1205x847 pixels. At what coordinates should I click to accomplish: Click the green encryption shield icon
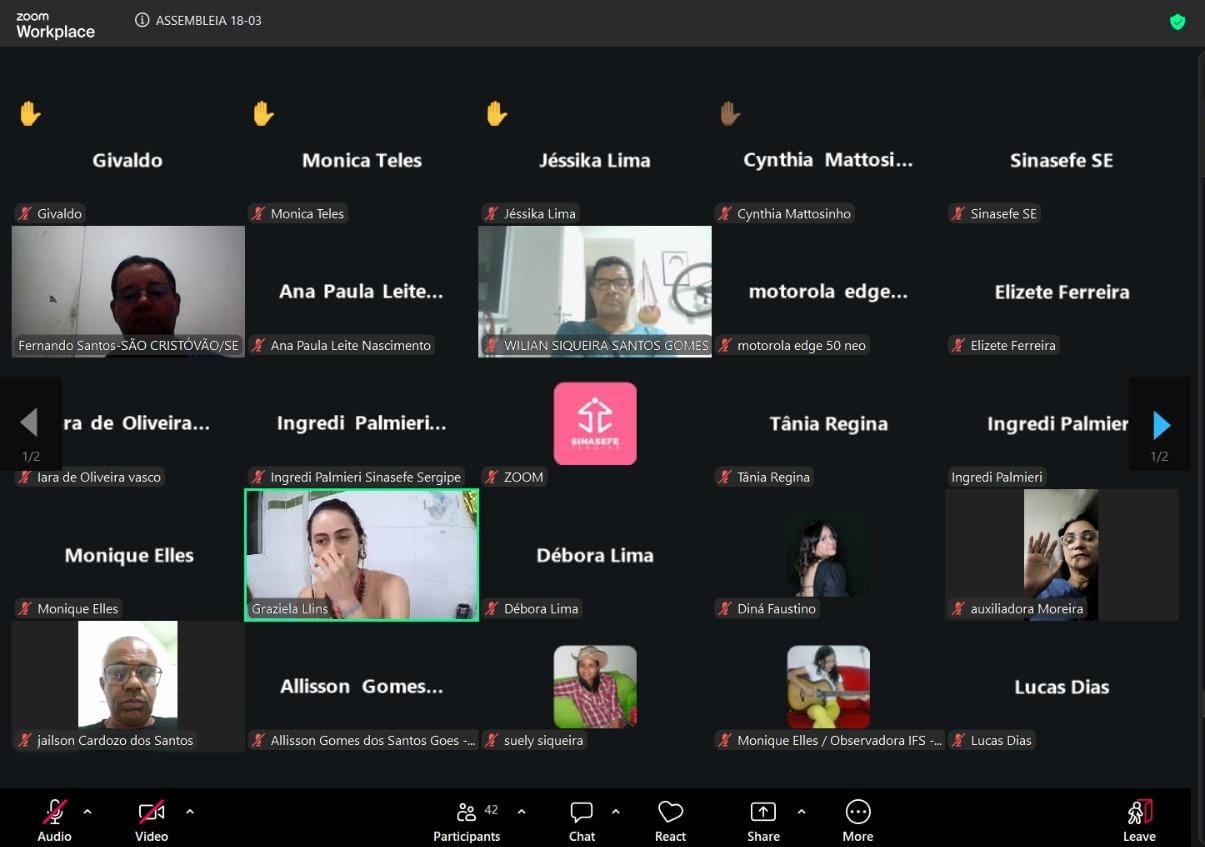(1177, 21)
